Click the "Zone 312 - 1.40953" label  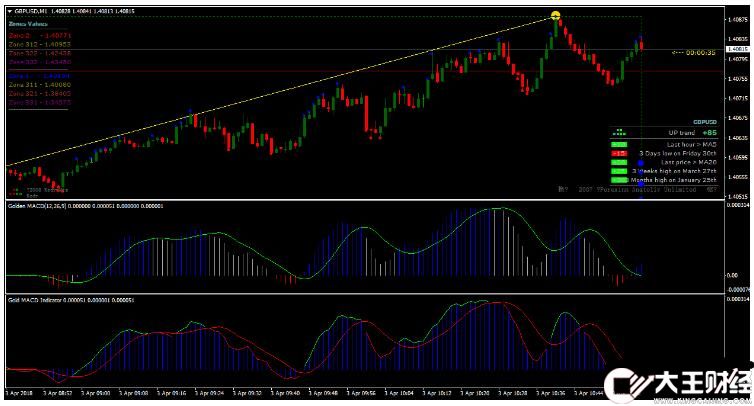[x=39, y=44]
